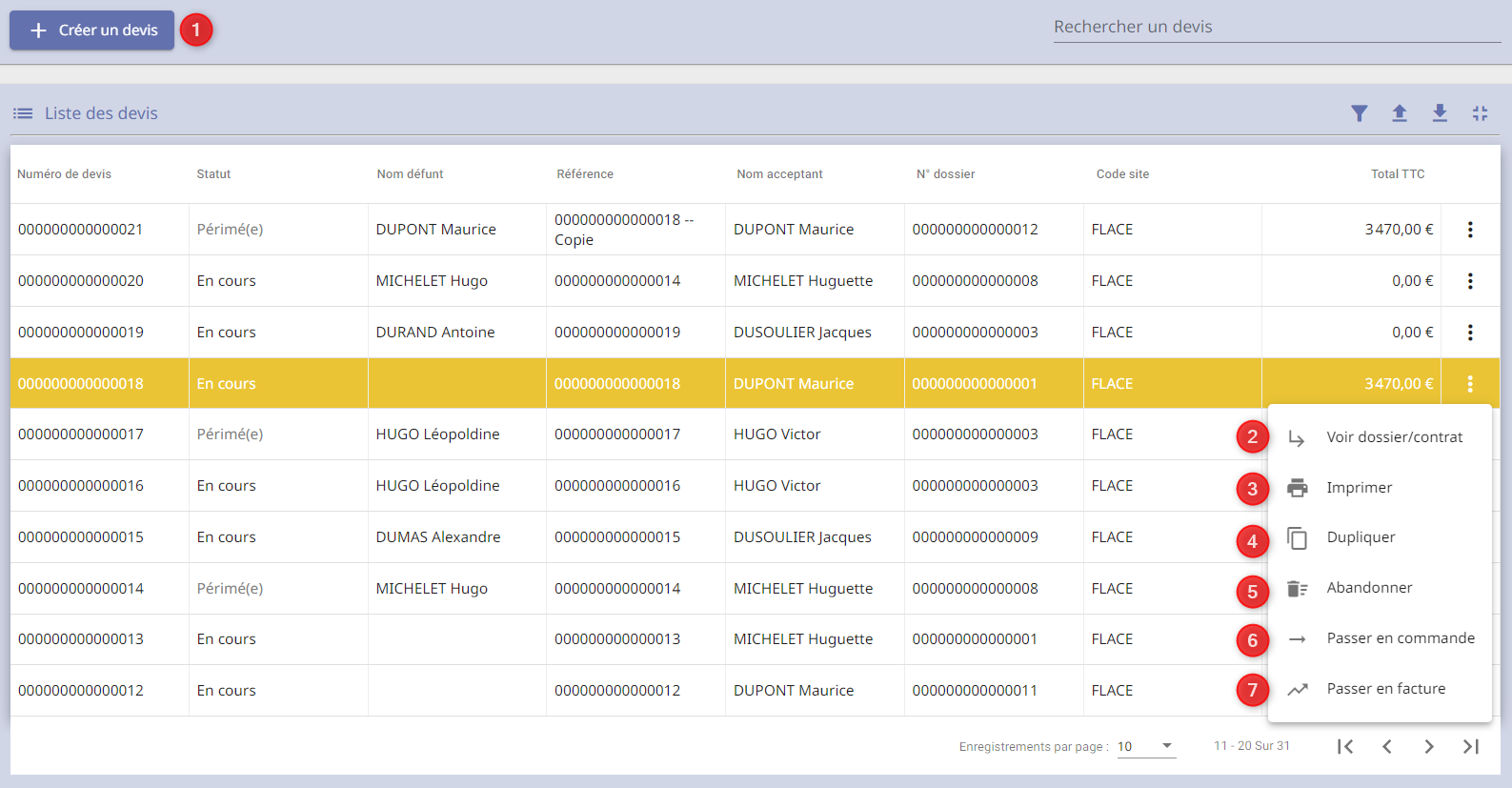Screen dimensions: 1512x788
Task: Select devis number 000000000000020
Action: (81, 281)
